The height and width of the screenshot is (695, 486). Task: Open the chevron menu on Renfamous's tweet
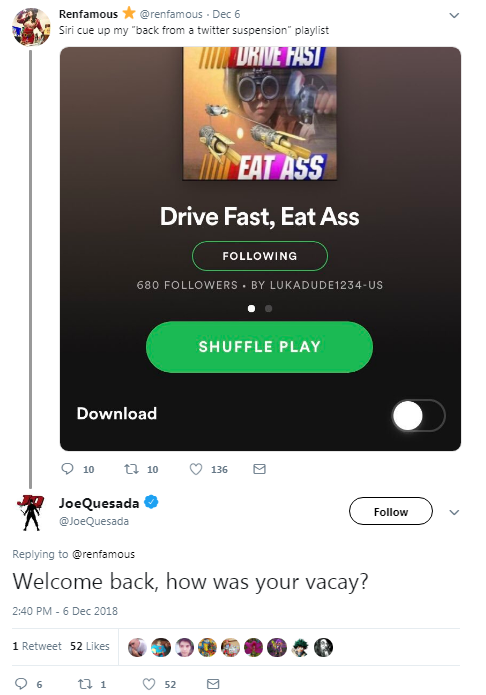point(454,16)
